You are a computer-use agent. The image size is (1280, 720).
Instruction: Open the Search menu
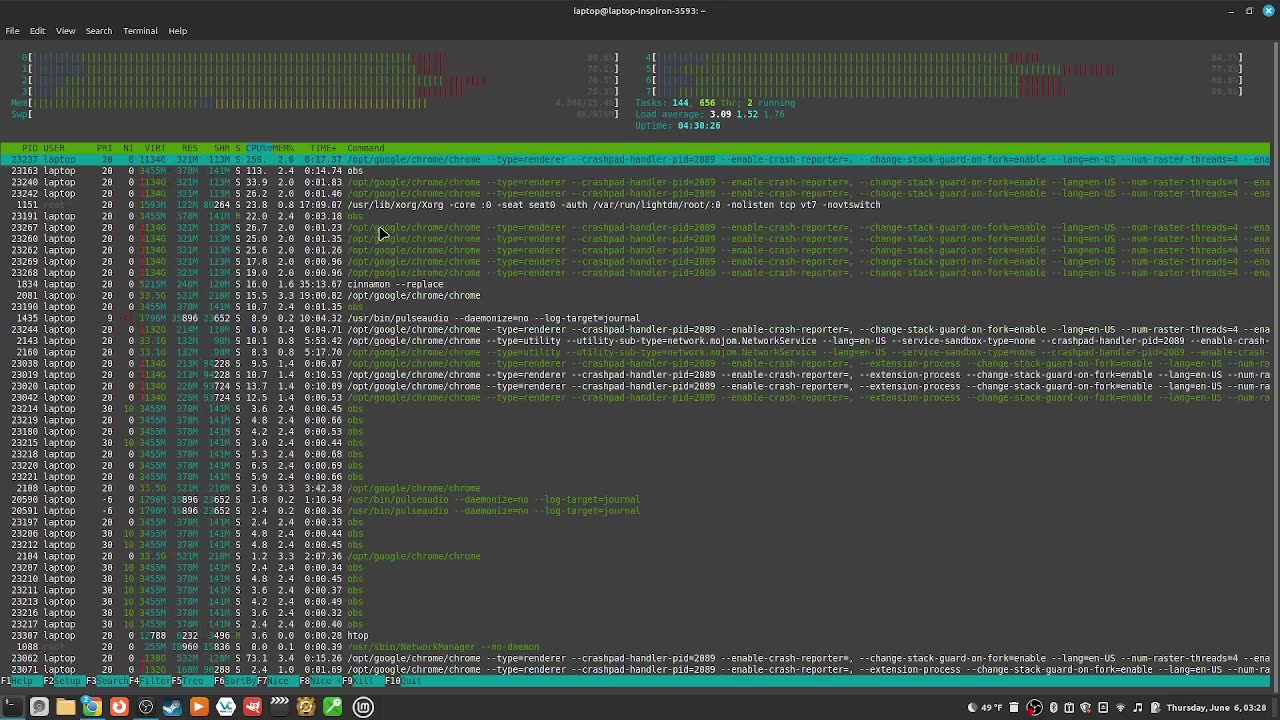(x=99, y=31)
